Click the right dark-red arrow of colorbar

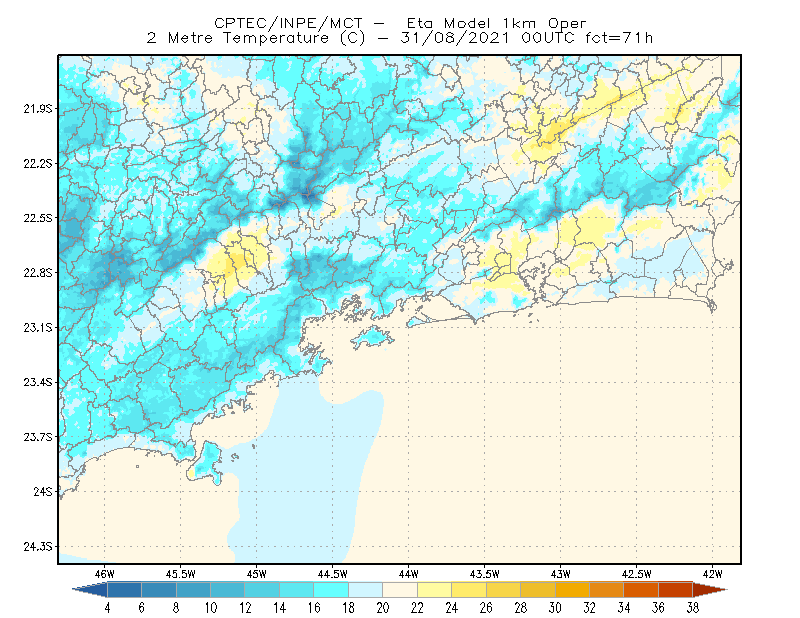(x=710, y=590)
